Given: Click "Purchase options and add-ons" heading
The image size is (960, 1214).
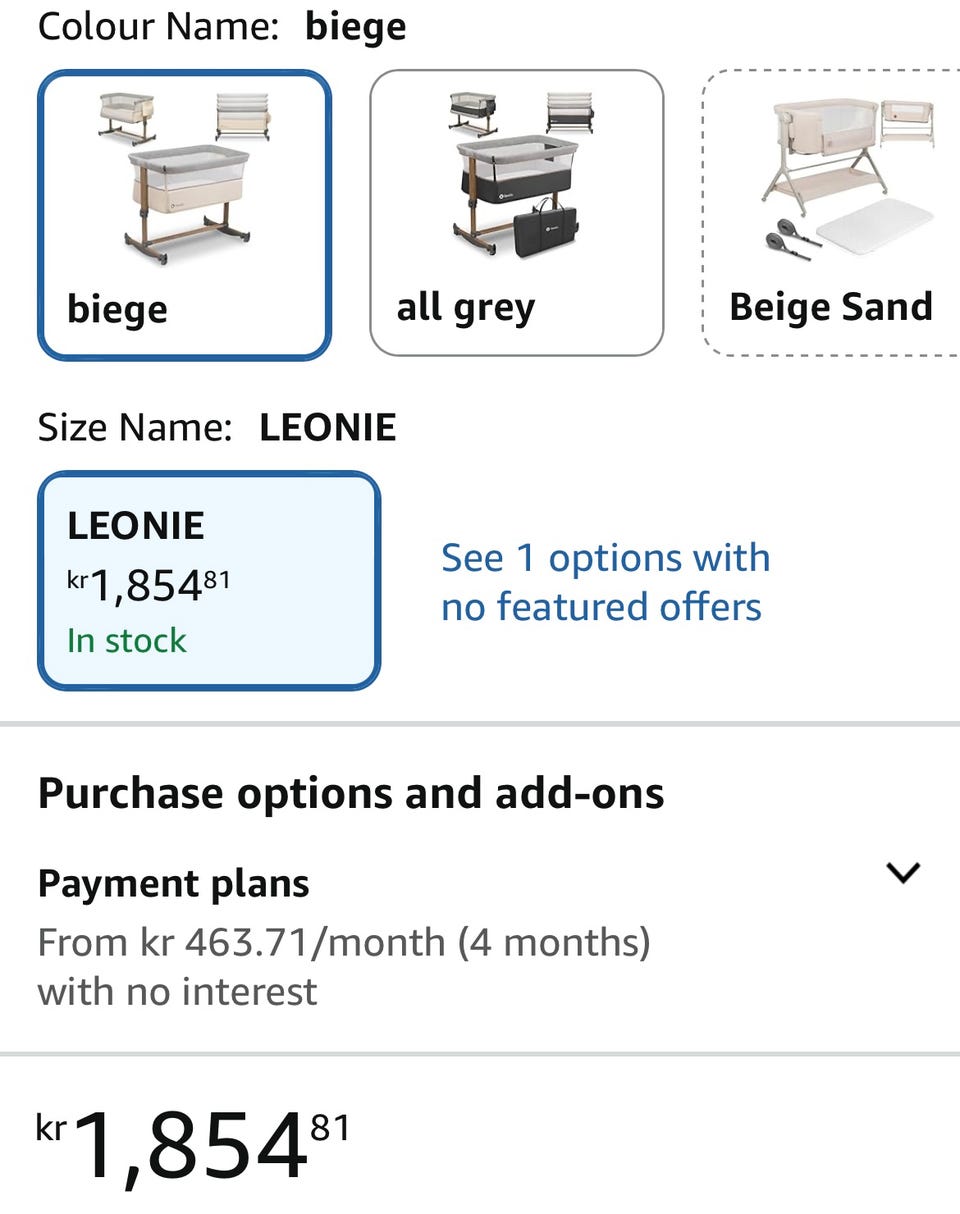Looking at the screenshot, I should [351, 794].
